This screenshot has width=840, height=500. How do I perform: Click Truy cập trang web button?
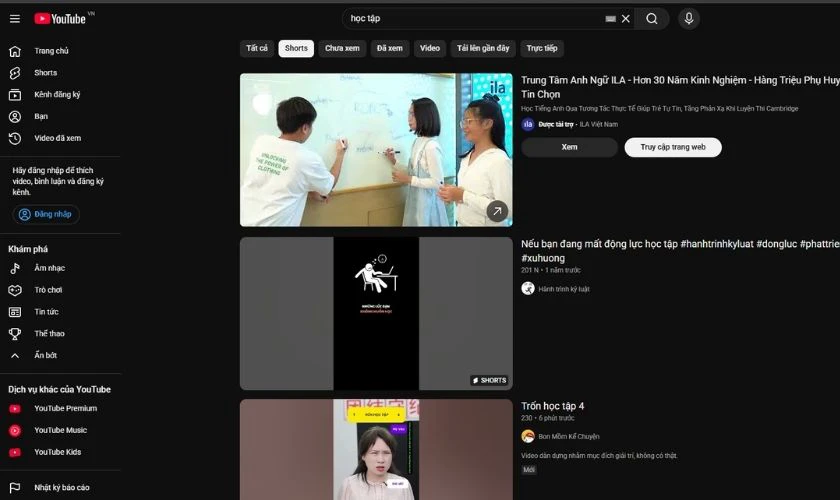pyautogui.click(x=673, y=147)
